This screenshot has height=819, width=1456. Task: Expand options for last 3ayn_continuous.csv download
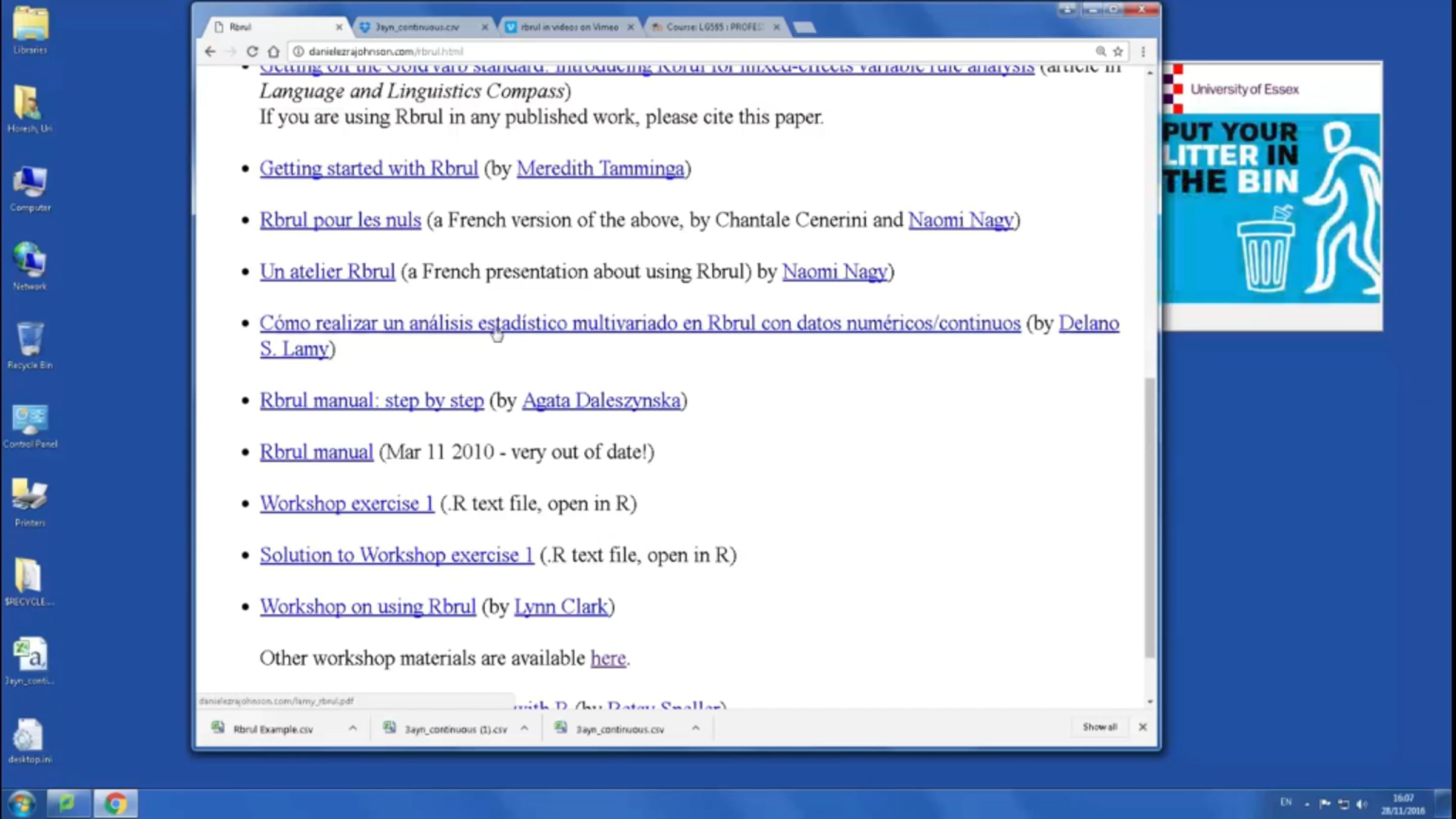click(x=696, y=728)
